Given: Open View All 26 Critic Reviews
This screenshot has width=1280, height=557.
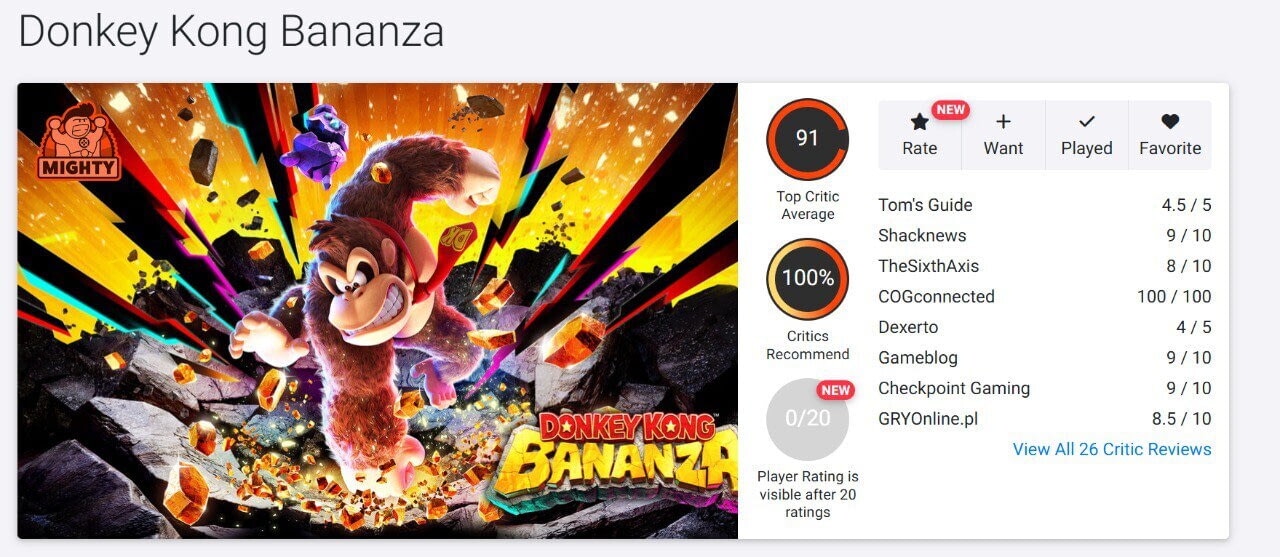Looking at the screenshot, I should [1112, 449].
